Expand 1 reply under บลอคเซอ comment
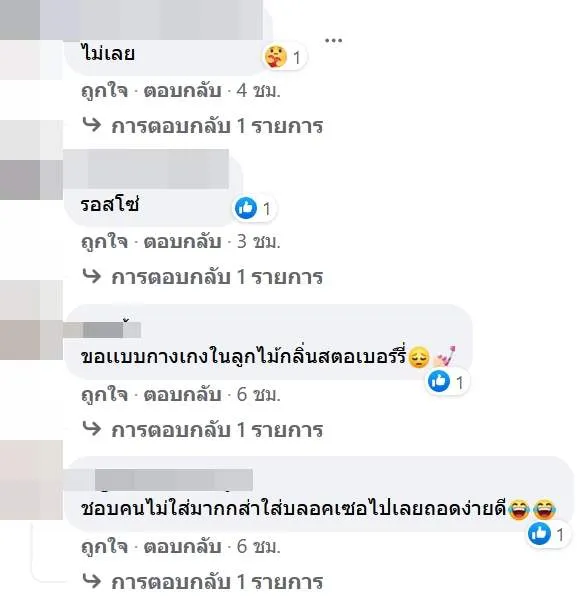Viewport: 577px width, 599px height. 217,582
